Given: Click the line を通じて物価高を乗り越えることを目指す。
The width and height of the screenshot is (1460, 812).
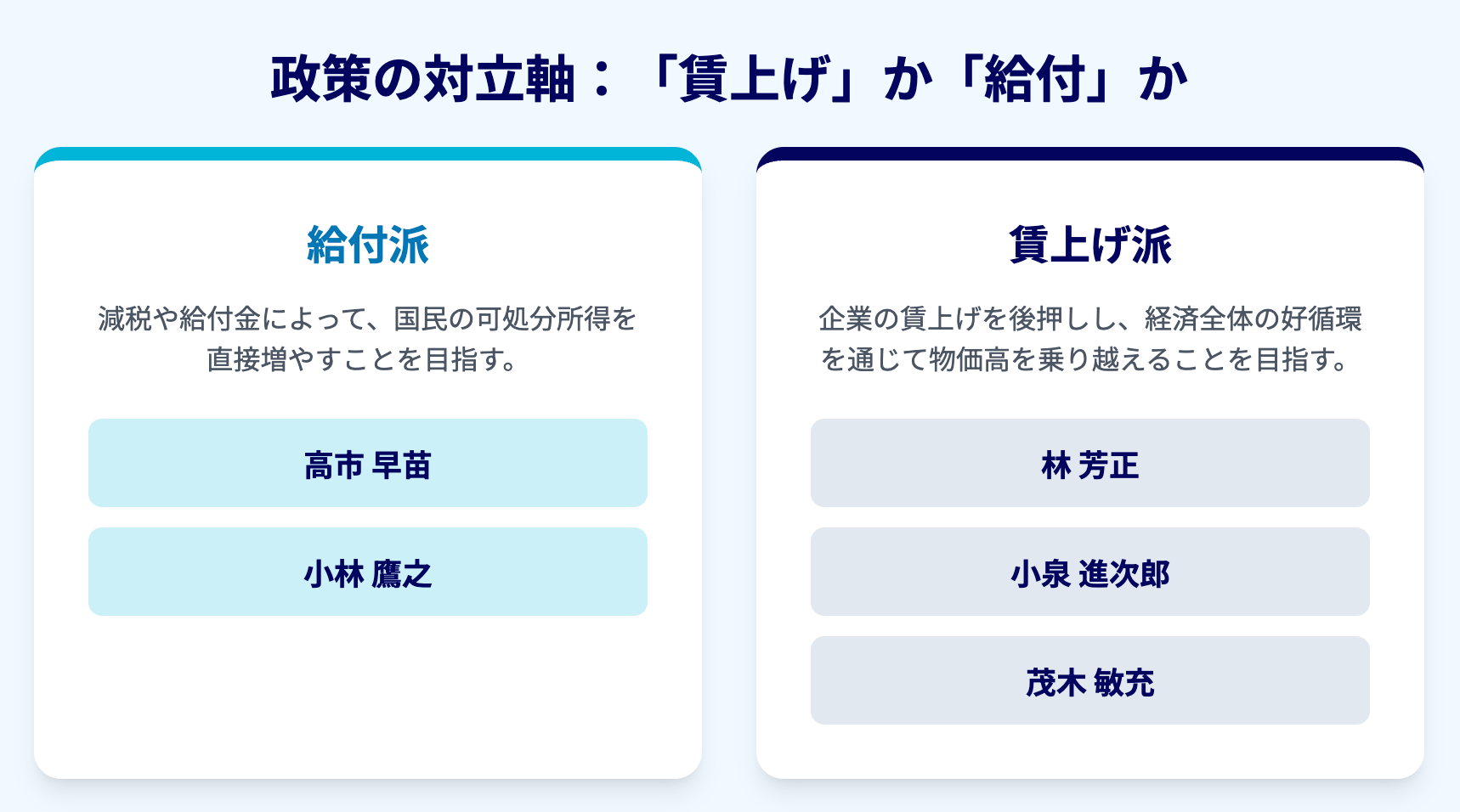Looking at the screenshot, I should [1085, 360].
